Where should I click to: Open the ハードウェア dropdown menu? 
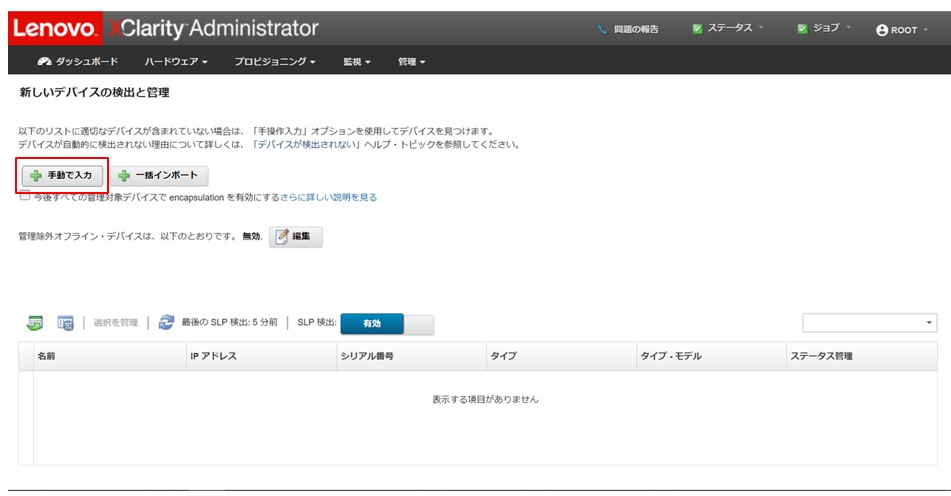(176, 62)
